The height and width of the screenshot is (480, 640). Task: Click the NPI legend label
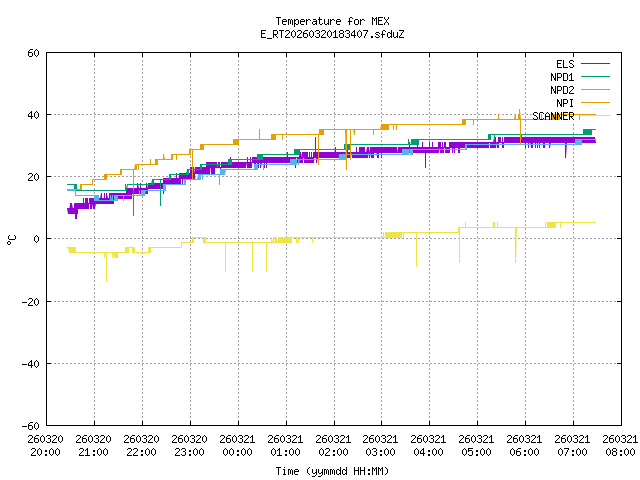click(x=565, y=103)
